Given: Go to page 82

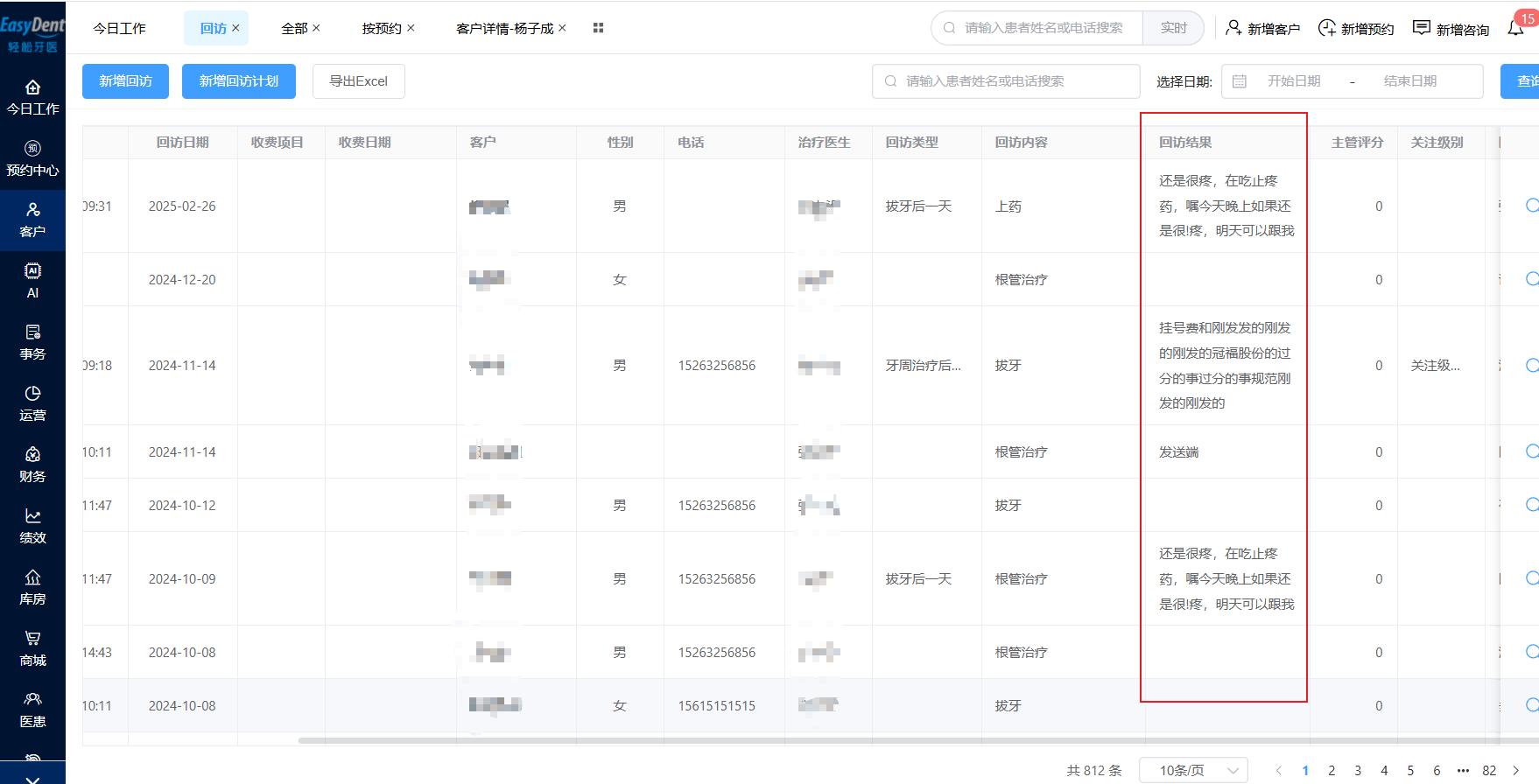Looking at the screenshot, I should 1489,770.
